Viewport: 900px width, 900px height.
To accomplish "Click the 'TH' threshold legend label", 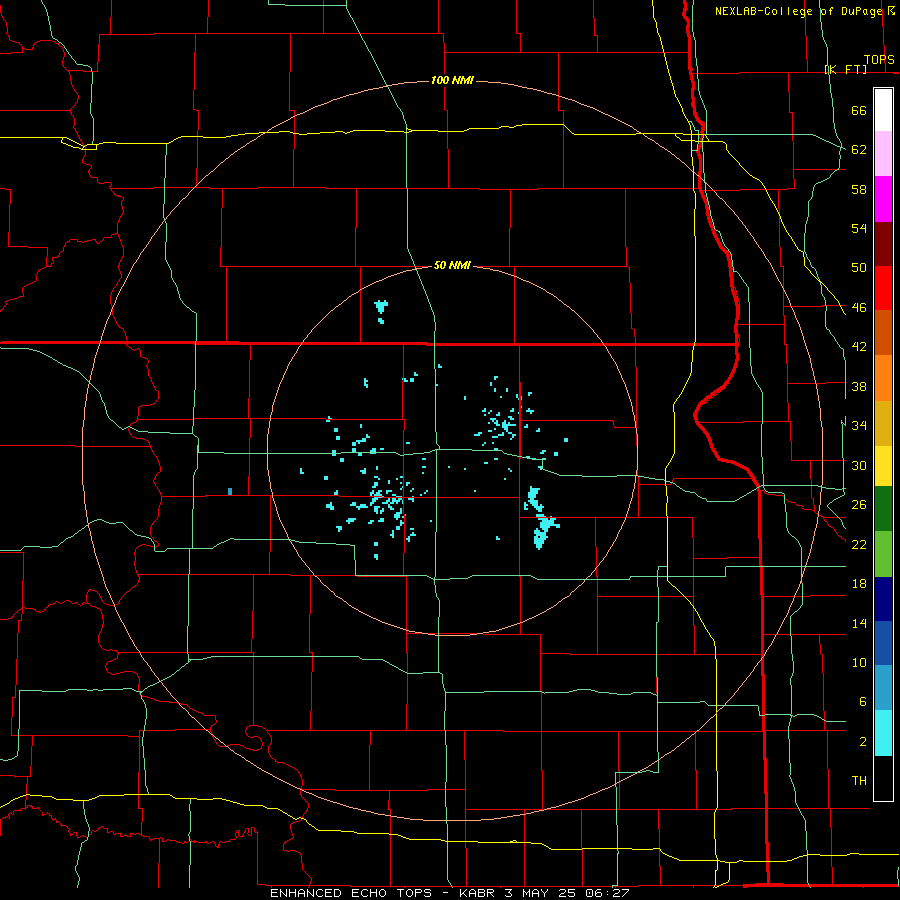I will click(x=859, y=781).
